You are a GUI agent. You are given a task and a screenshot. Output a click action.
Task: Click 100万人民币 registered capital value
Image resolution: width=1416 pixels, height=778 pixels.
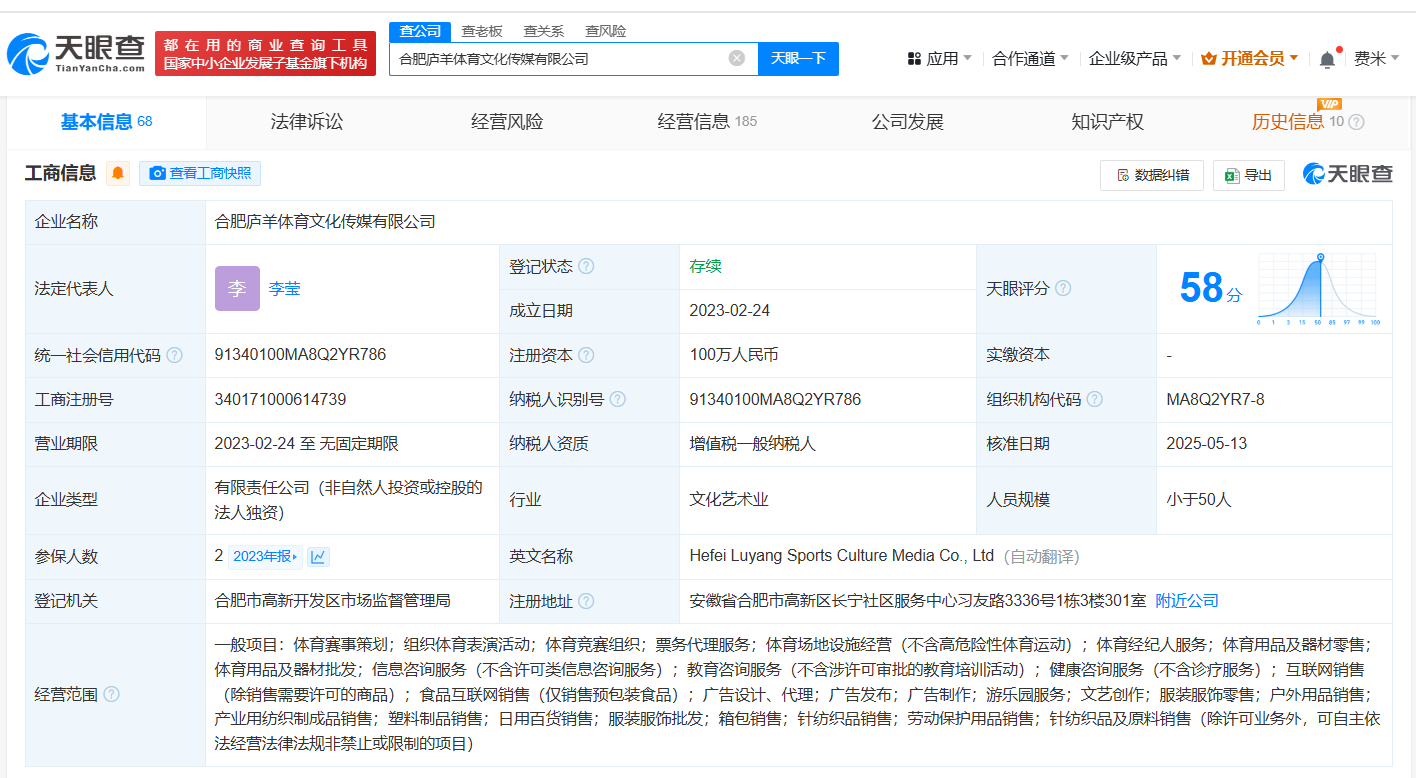click(x=733, y=355)
